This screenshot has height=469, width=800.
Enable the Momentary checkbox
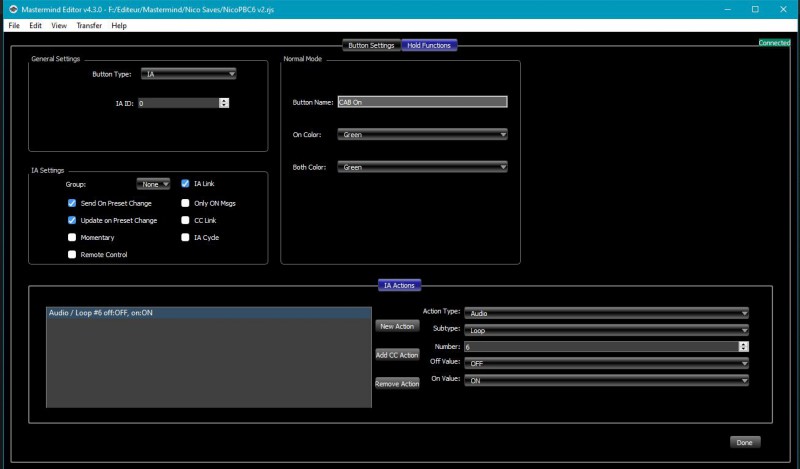pyautogui.click(x=72, y=238)
